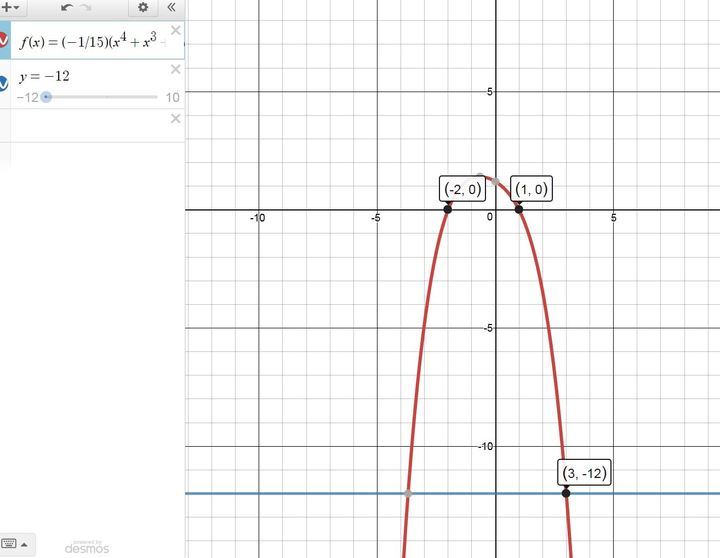Click the y = -12 expression text
Screen dimensions: 720x558
click(45, 76)
